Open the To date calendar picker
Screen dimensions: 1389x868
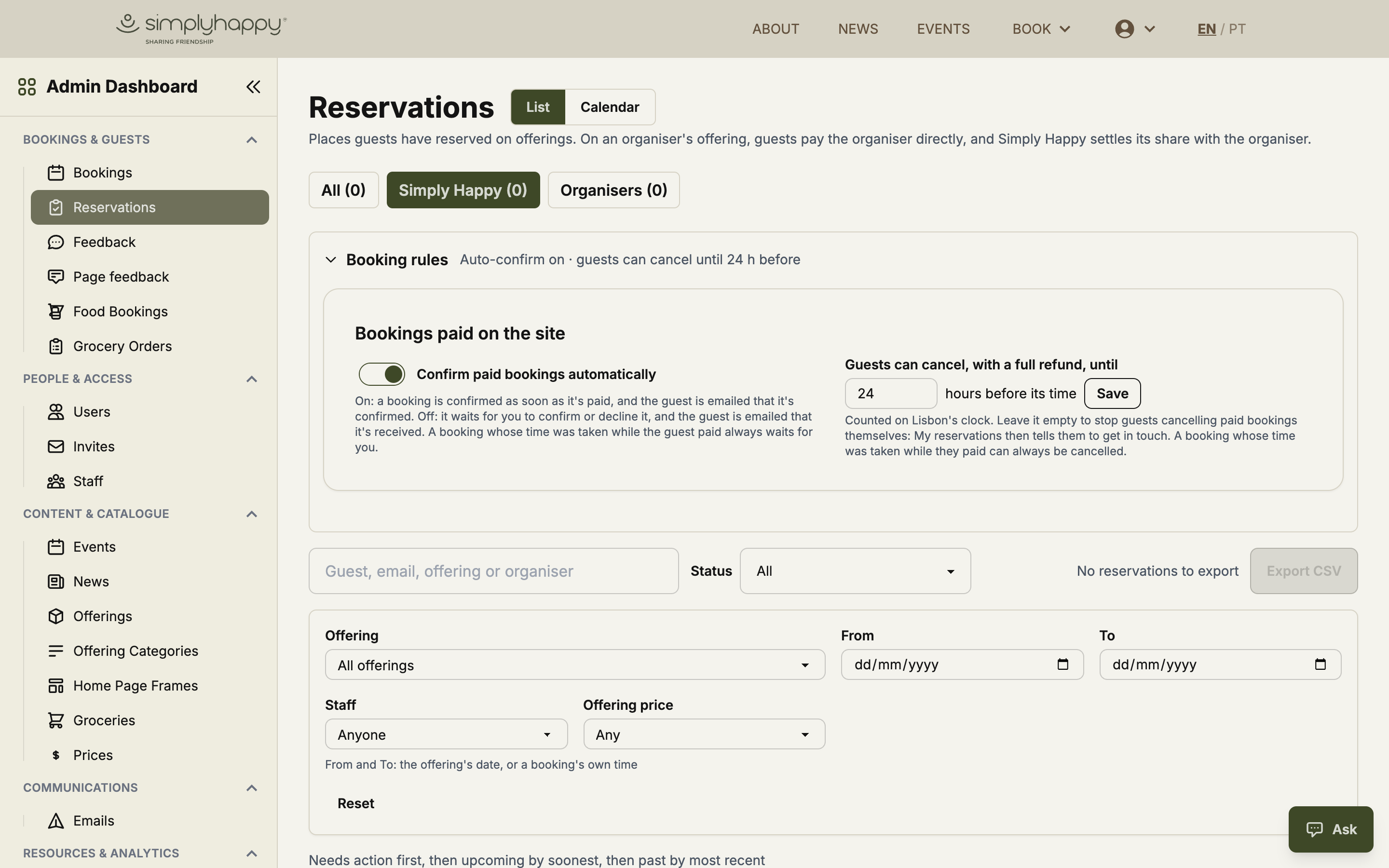pos(1320,664)
